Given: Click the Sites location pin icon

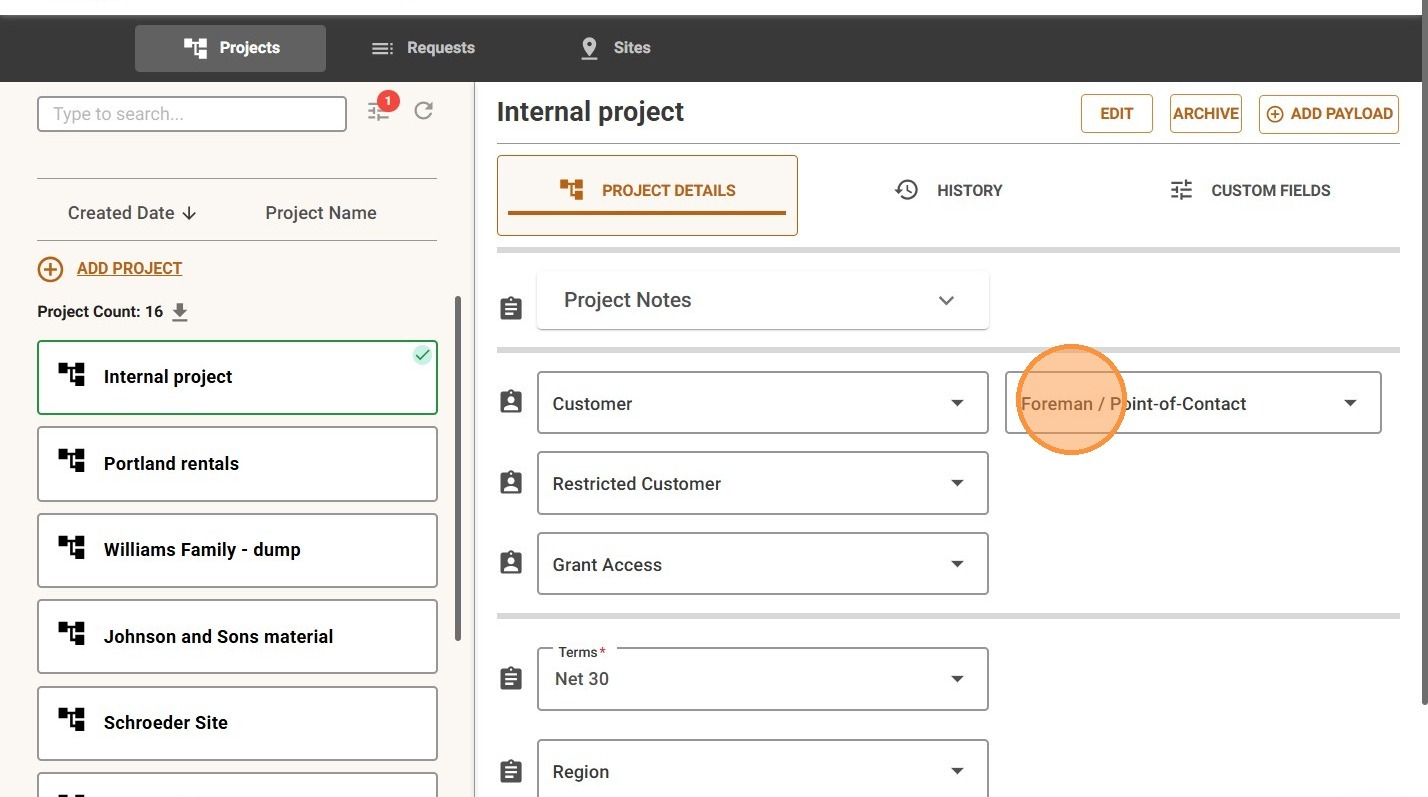Looking at the screenshot, I should coord(590,48).
